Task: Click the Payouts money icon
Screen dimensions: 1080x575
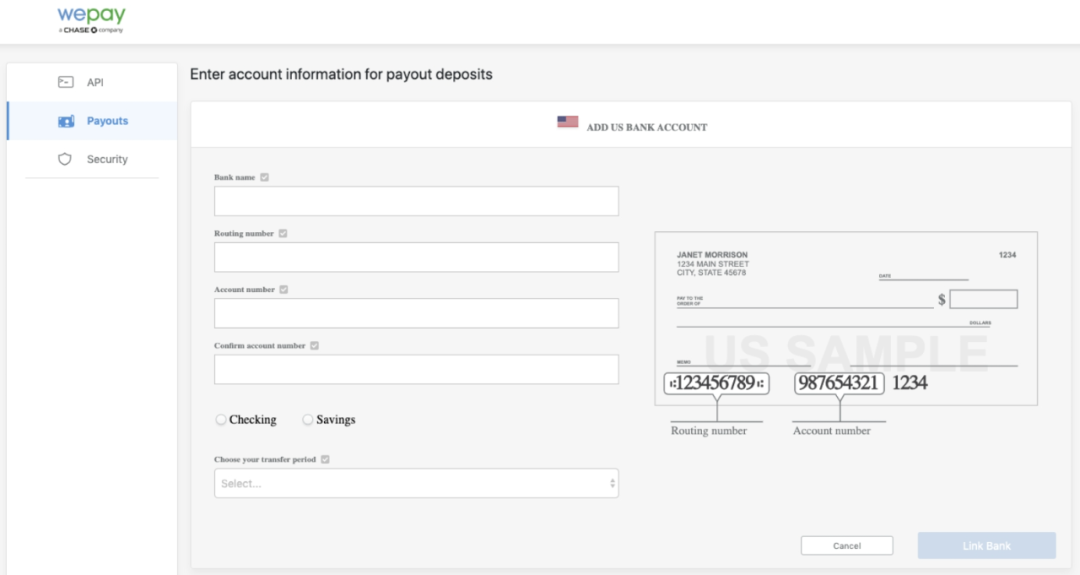Action: pyautogui.click(x=66, y=121)
